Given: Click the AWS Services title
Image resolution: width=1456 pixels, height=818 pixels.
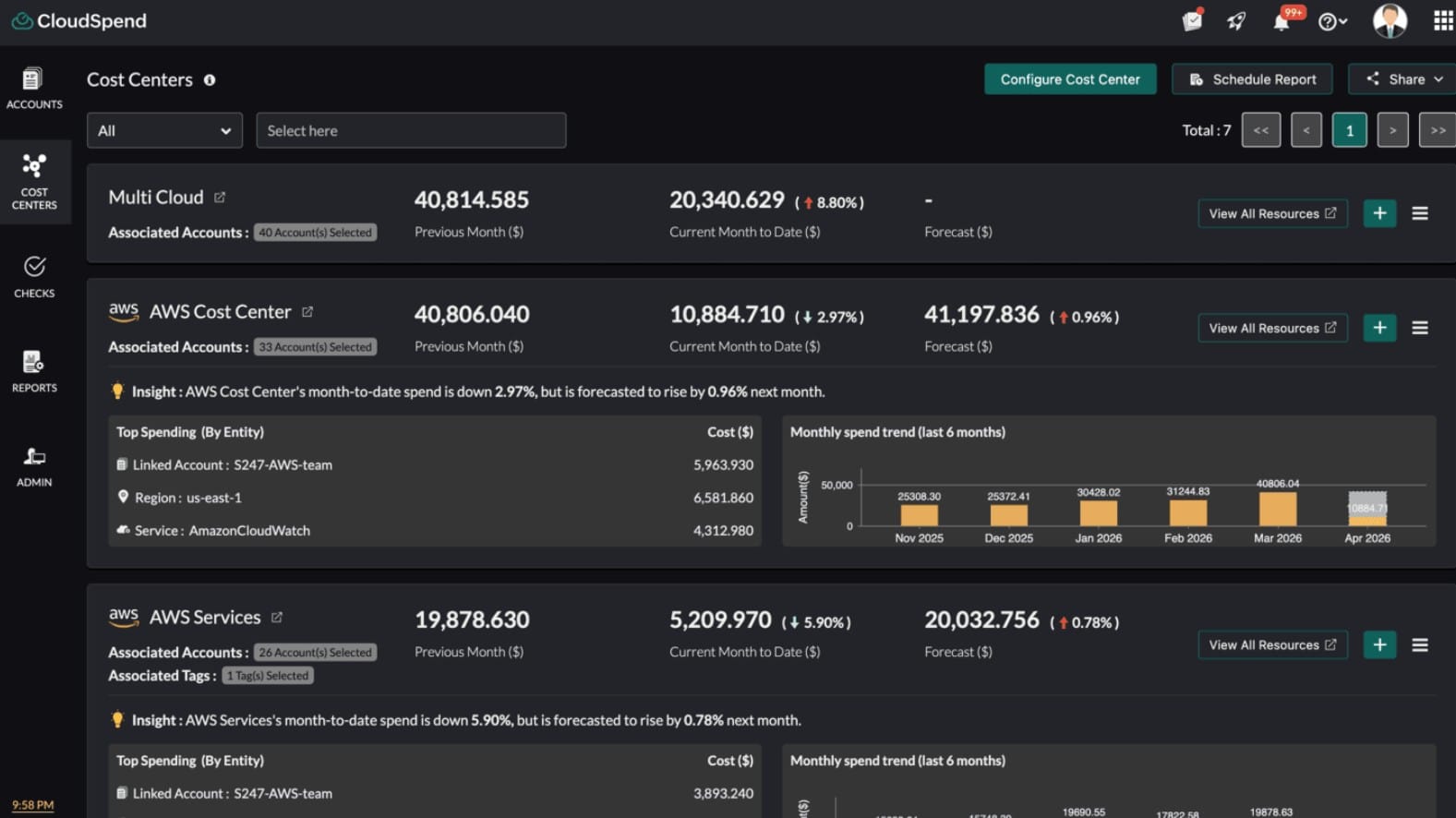Looking at the screenshot, I should tap(205, 617).
